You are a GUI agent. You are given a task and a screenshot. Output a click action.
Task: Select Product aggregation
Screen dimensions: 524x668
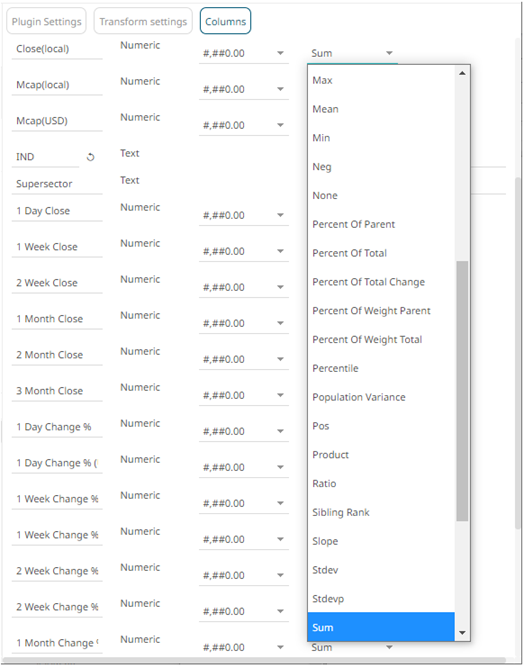pyautogui.click(x=381, y=455)
